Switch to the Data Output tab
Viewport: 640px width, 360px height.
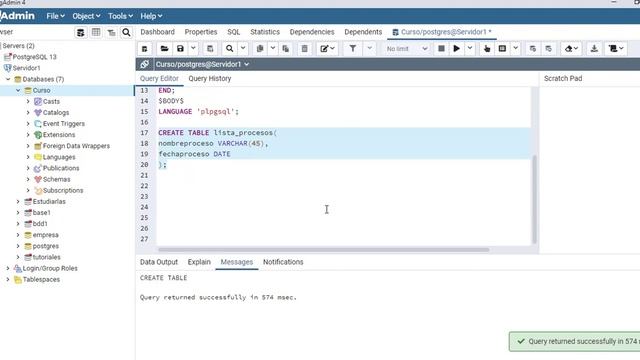[159, 262]
